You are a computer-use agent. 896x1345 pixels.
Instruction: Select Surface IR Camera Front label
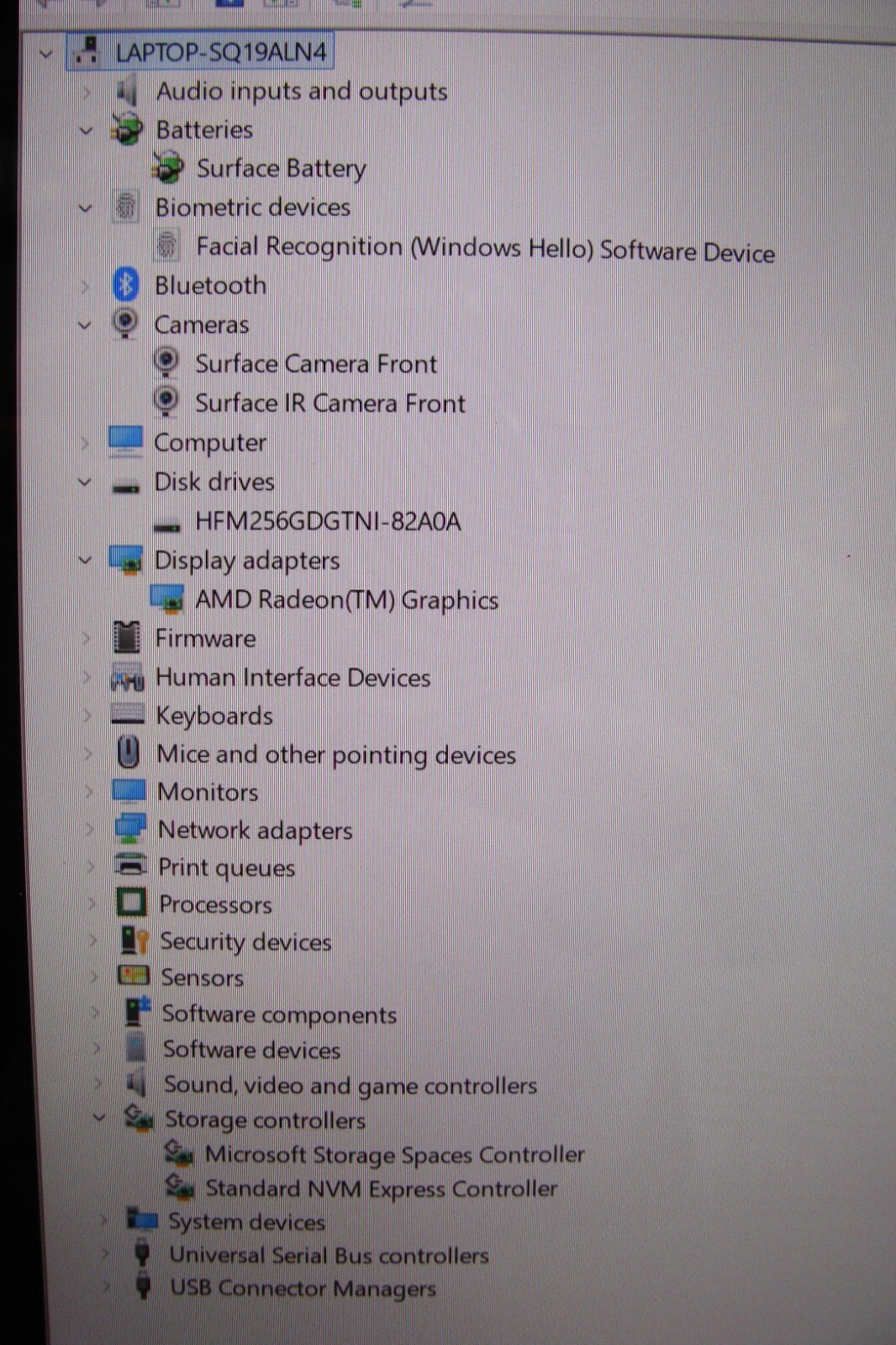tap(329, 403)
